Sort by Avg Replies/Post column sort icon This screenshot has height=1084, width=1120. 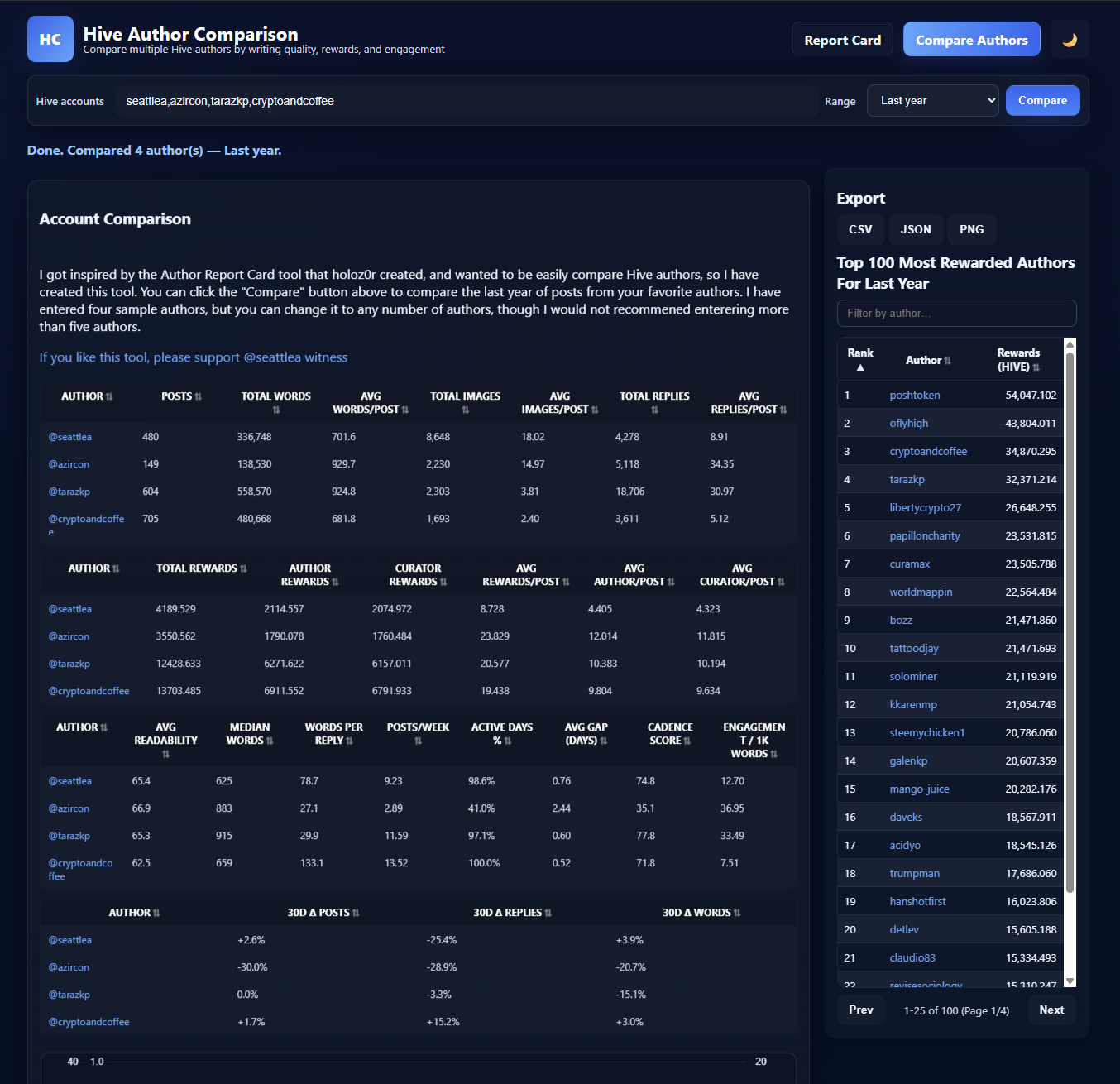coord(783,410)
